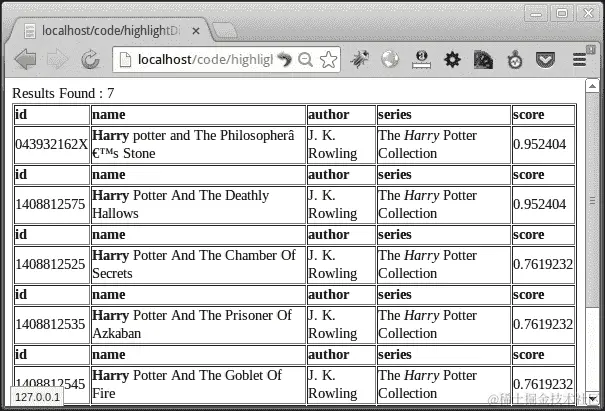Open a new tab
This screenshot has width=605, height=411.
pyautogui.click(x=225, y=31)
